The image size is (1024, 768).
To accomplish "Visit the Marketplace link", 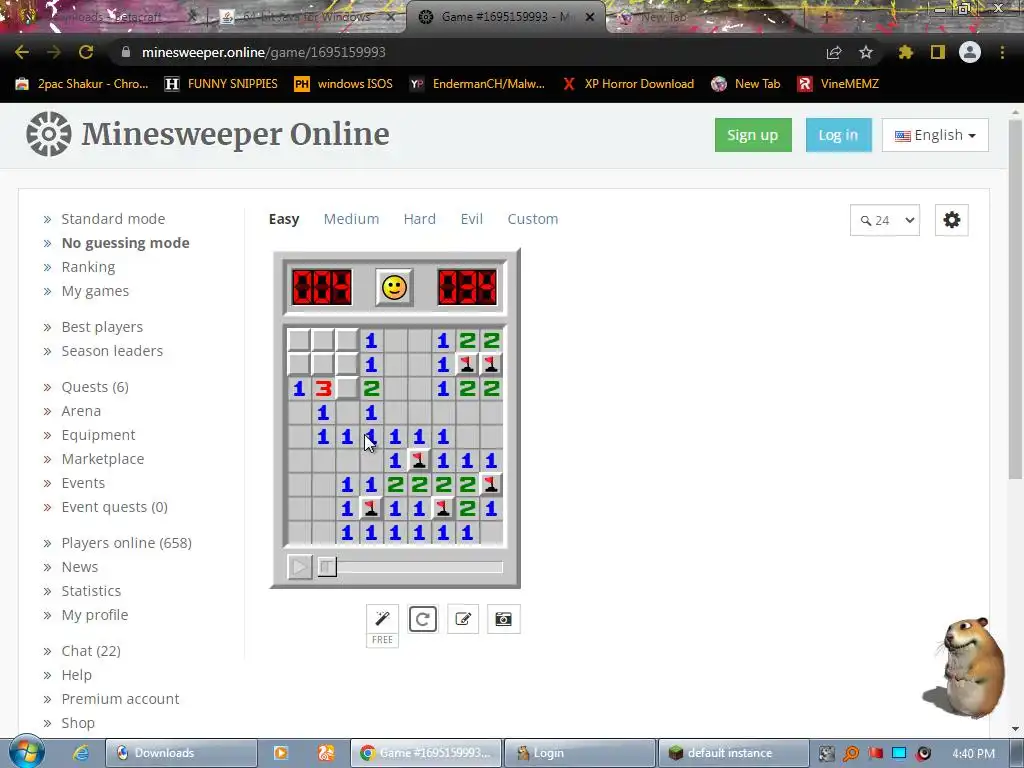I will pos(103,459).
